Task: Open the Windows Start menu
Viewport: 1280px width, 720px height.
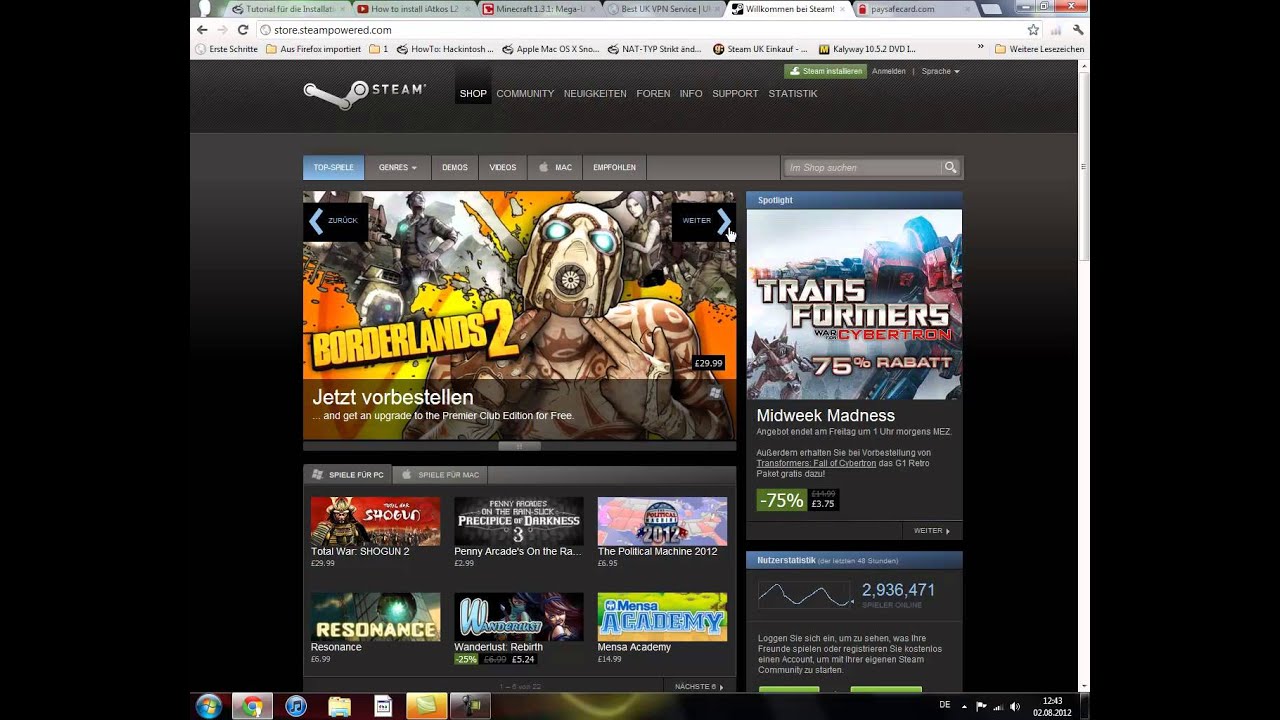Action: click(x=209, y=707)
